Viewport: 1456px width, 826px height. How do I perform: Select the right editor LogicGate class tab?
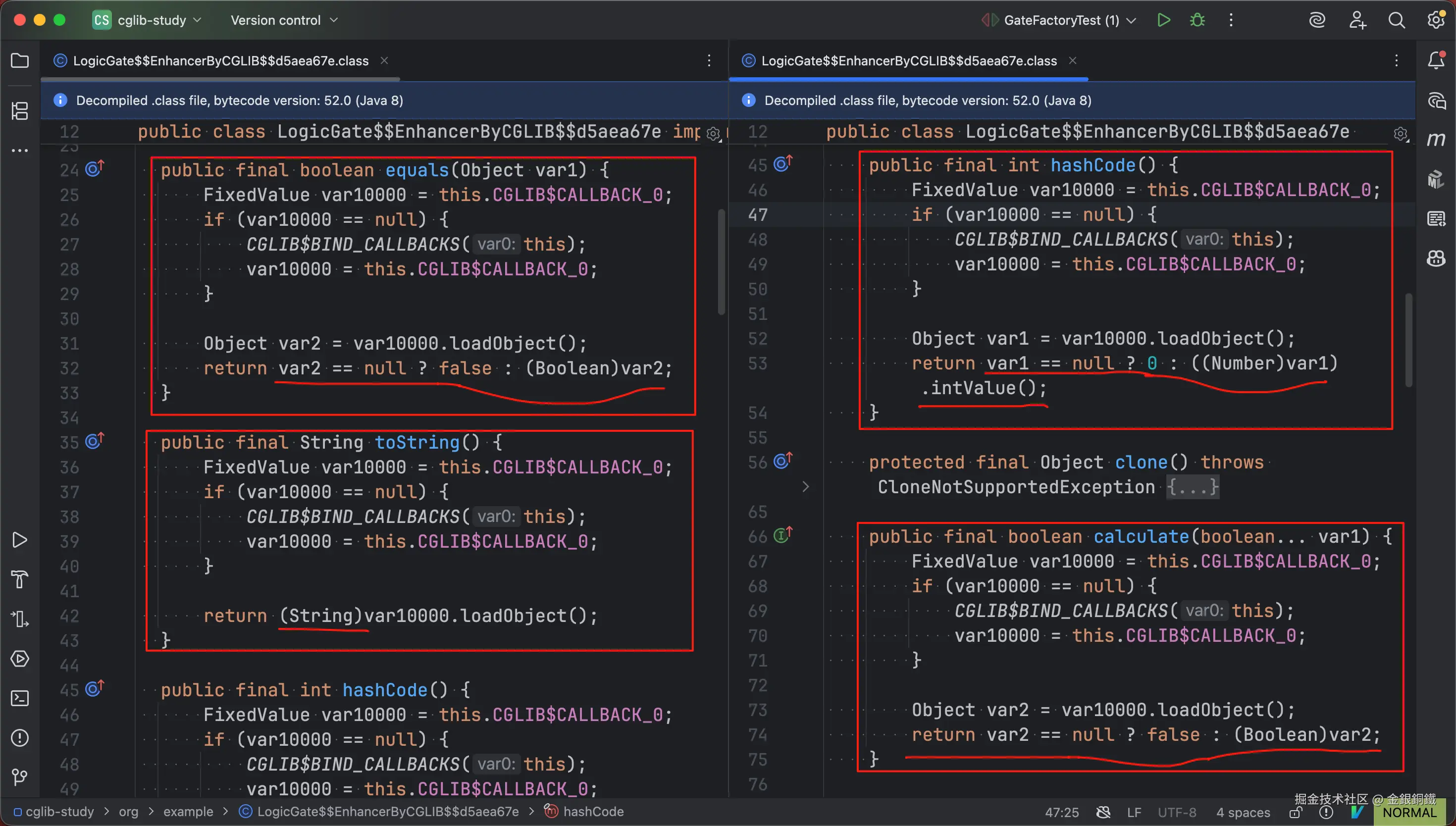[908, 61]
